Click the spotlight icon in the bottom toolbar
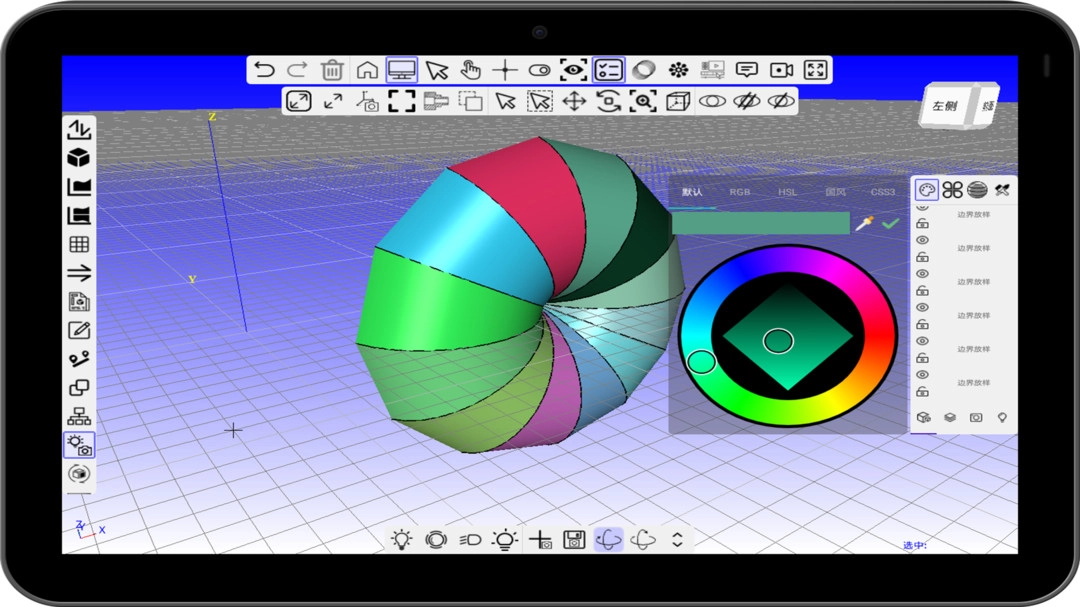 click(x=470, y=540)
